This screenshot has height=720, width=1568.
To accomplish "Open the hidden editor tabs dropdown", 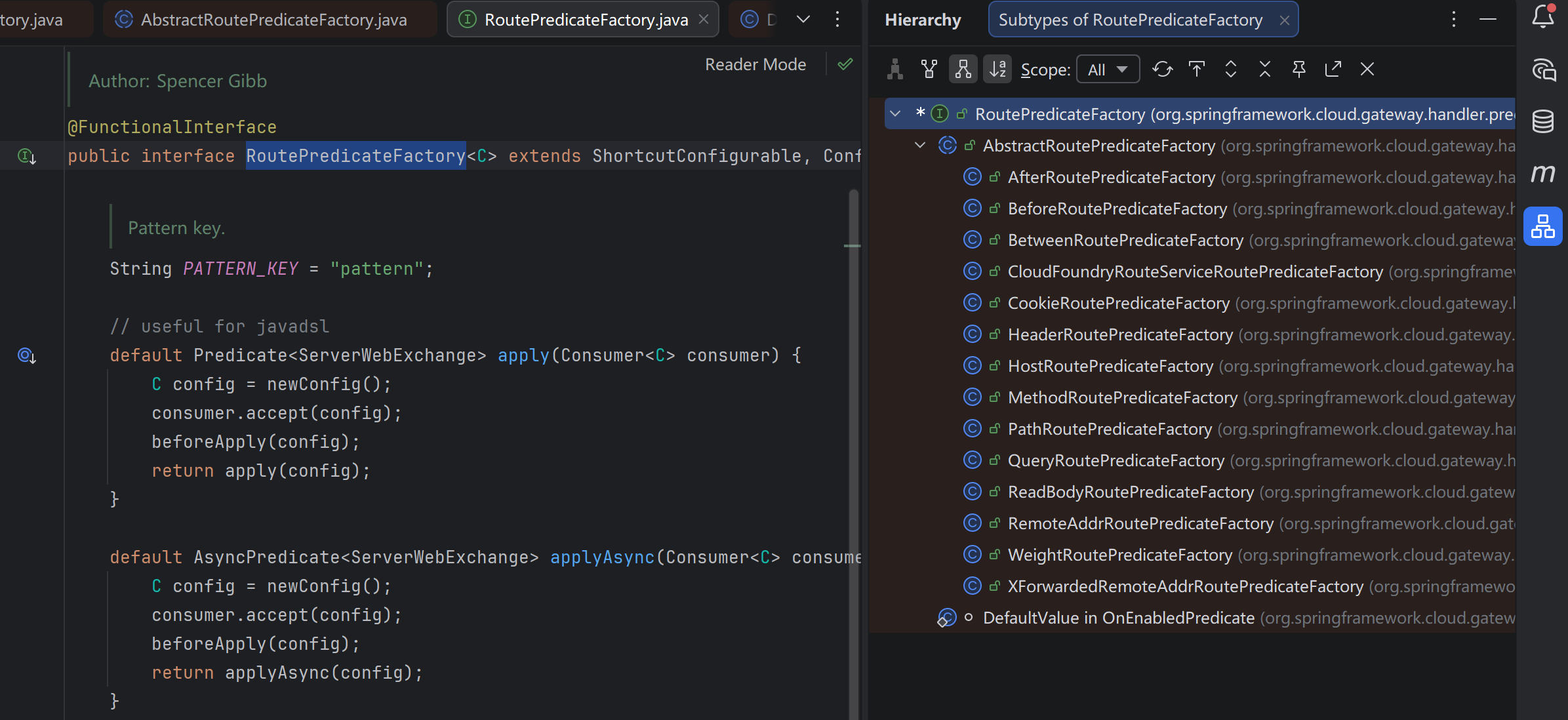I will [x=803, y=20].
